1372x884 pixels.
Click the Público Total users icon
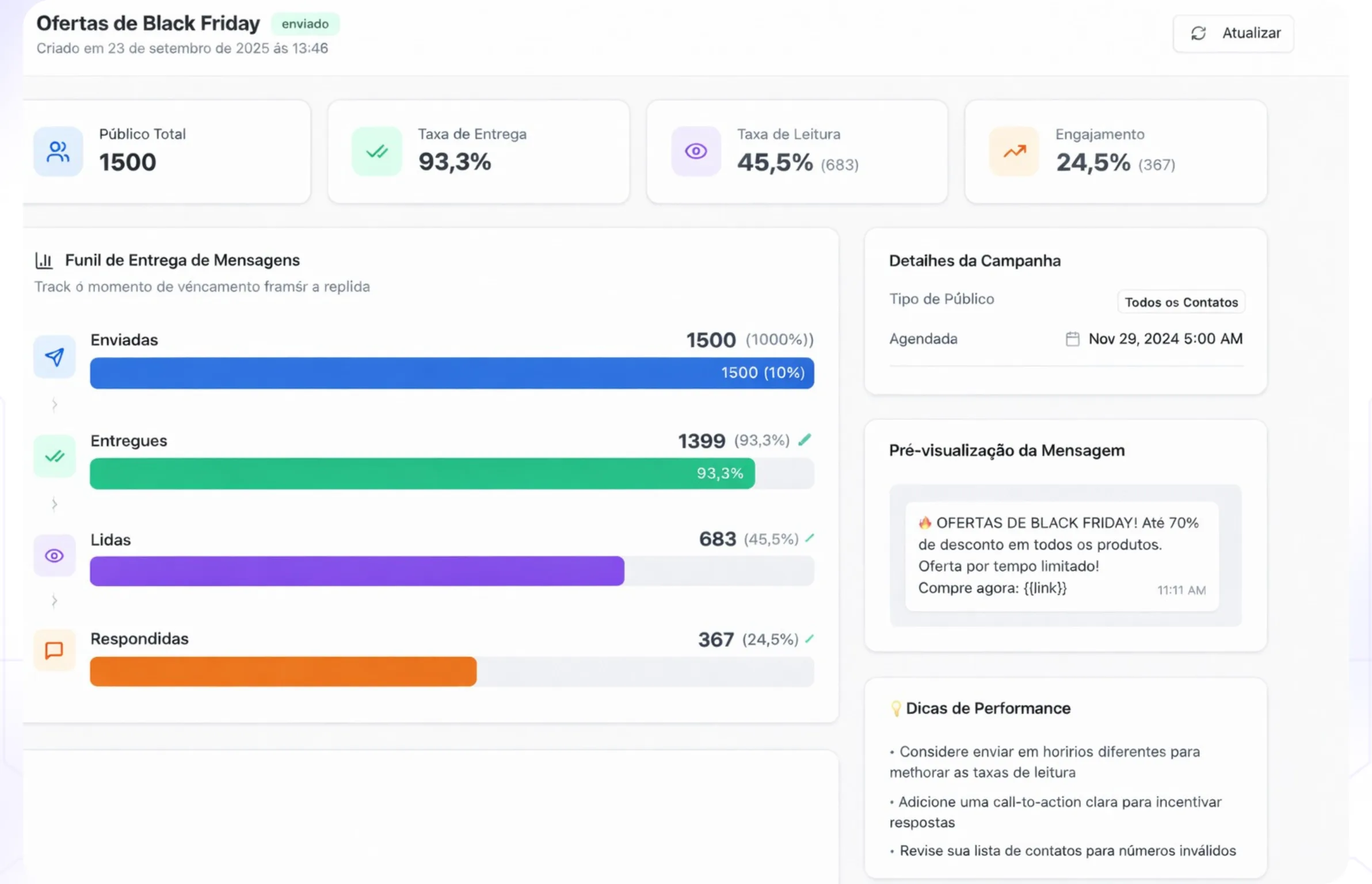tap(58, 151)
